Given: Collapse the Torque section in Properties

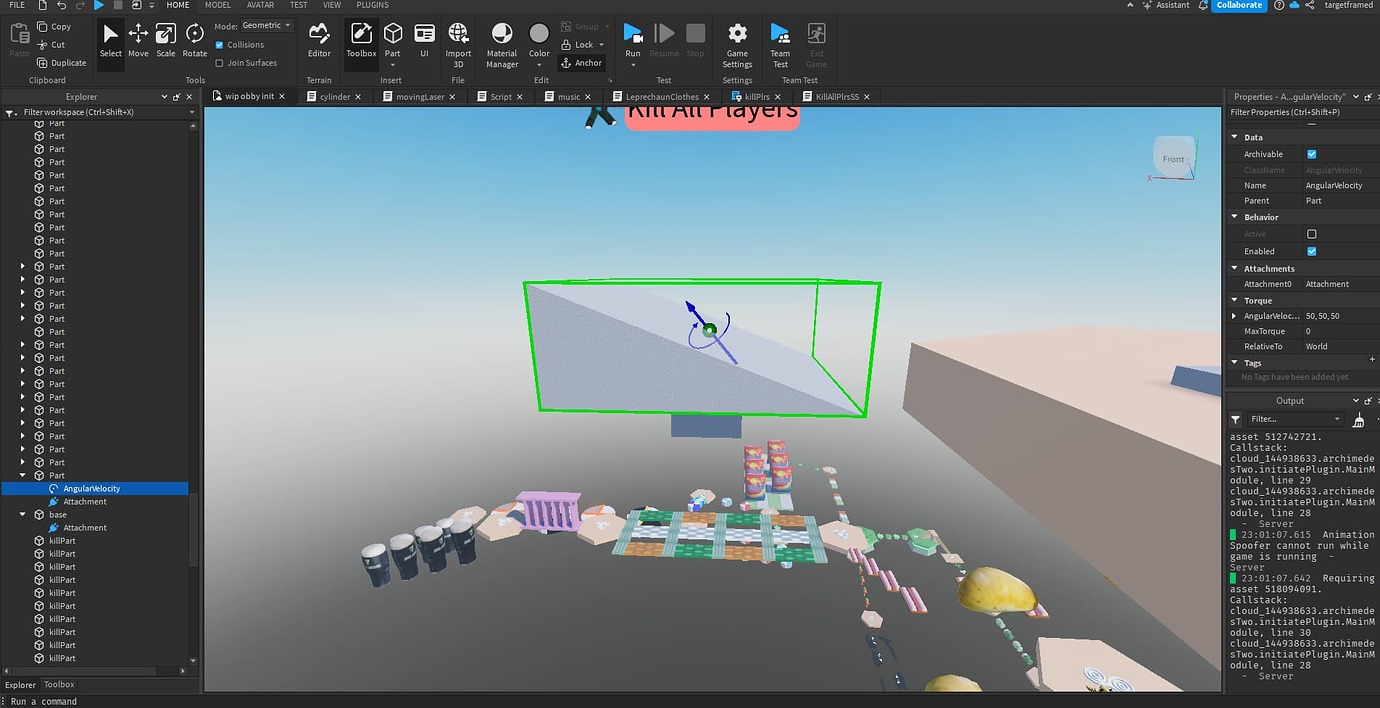Looking at the screenshot, I should pos(1236,300).
